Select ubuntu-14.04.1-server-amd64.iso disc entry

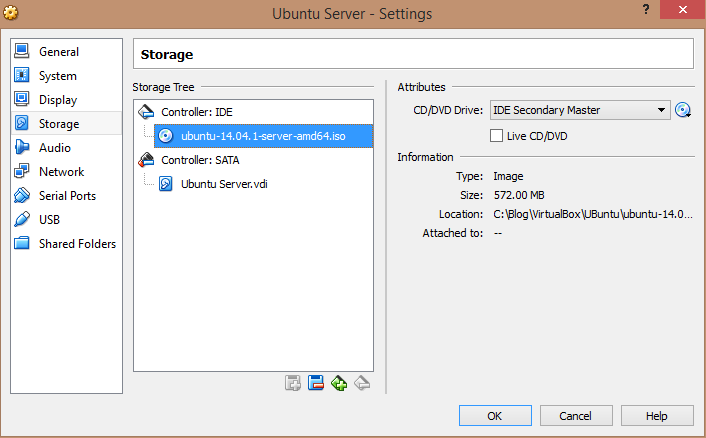click(x=263, y=136)
